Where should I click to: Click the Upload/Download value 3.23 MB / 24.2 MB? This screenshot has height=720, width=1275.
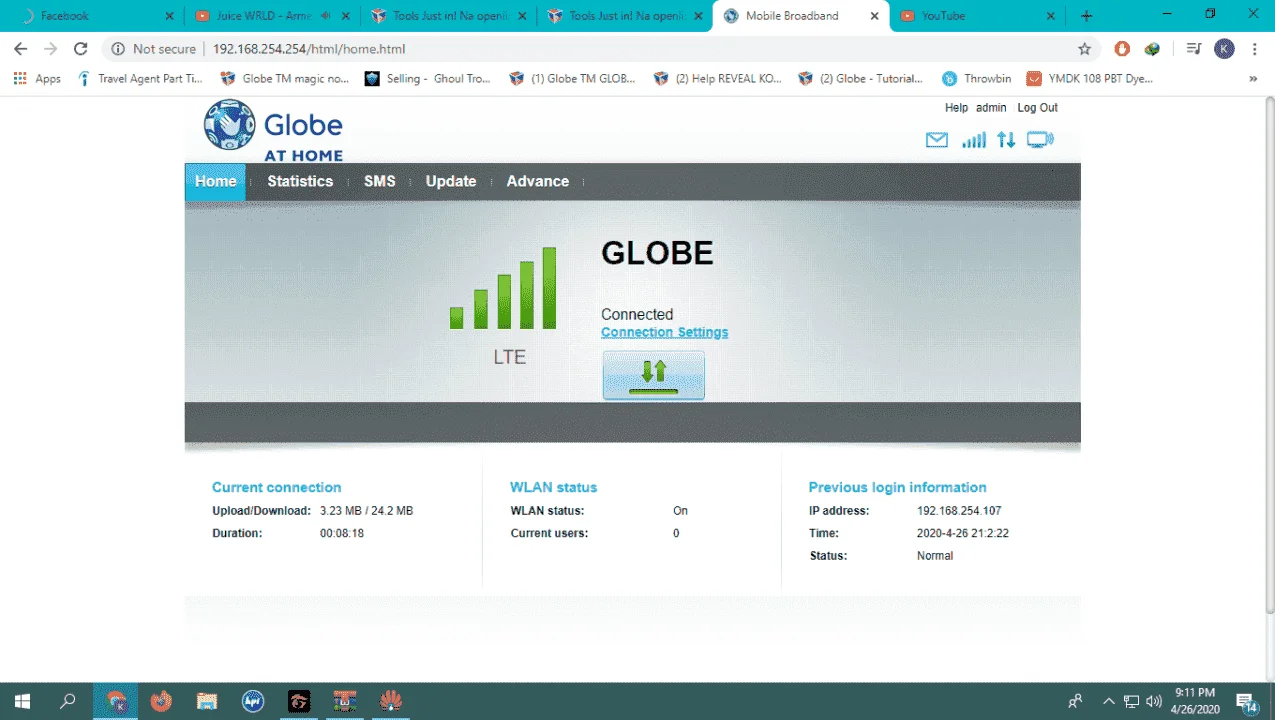[366, 511]
